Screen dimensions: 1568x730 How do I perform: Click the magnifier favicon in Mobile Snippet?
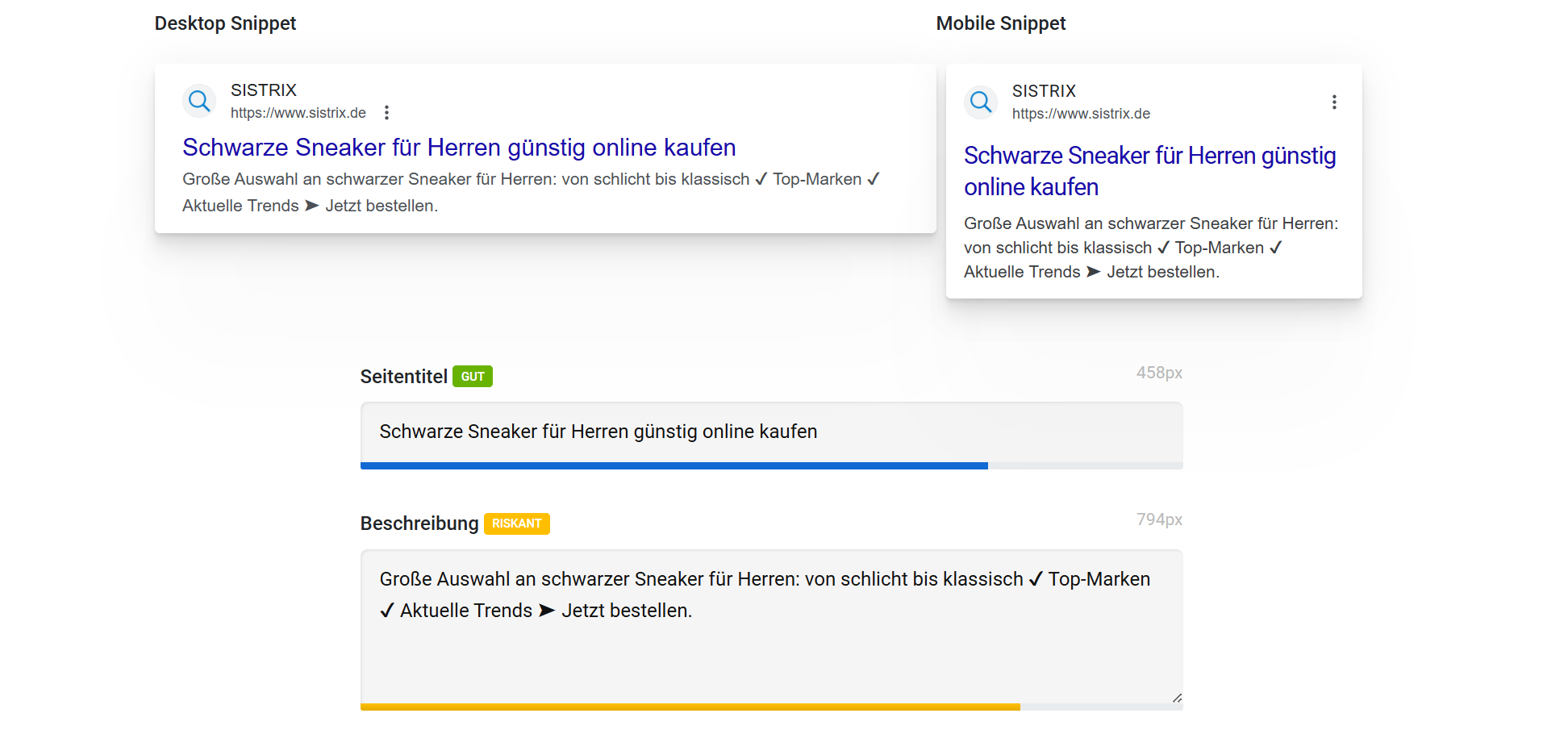tap(981, 102)
